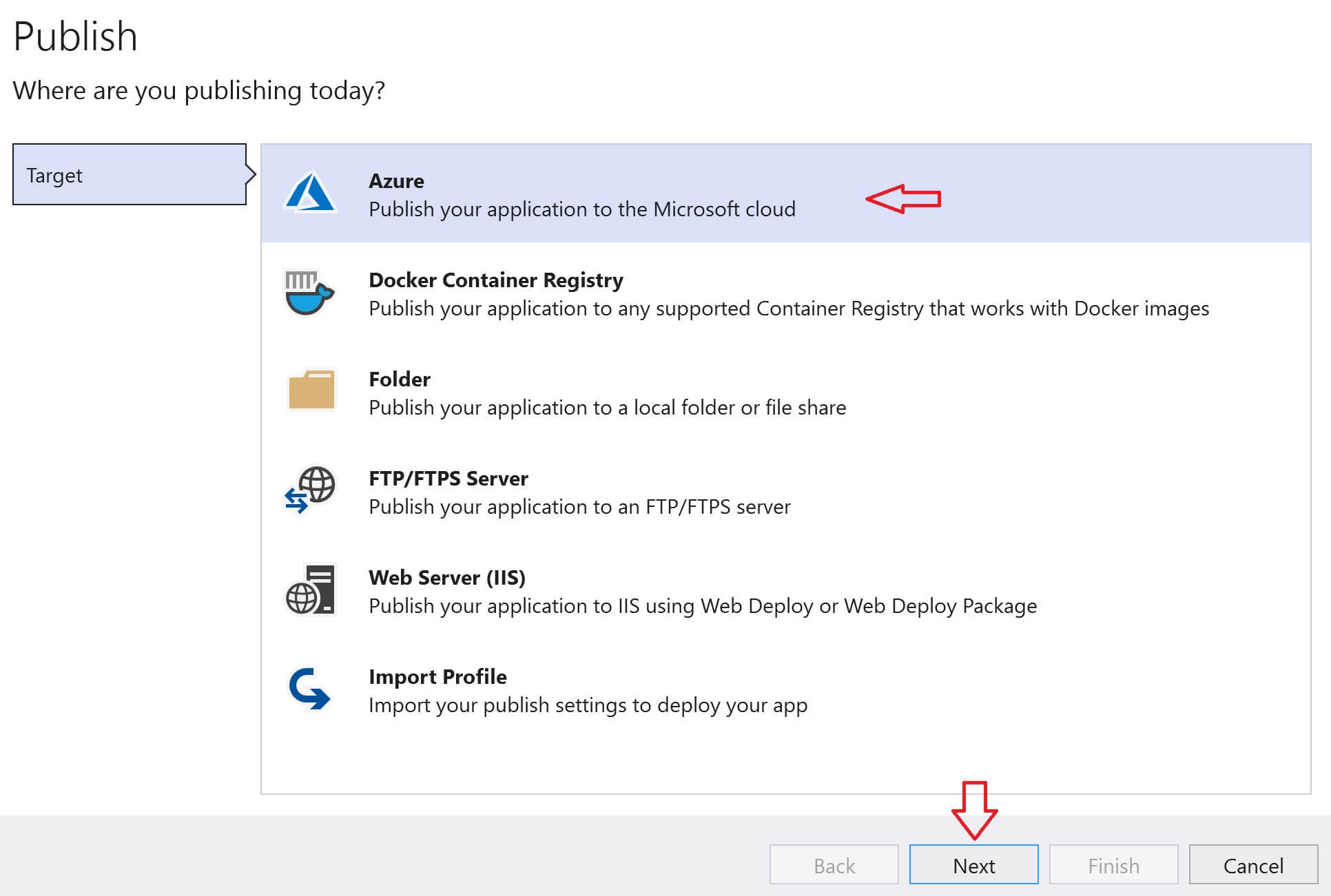Click the Docker whale container icon
The height and width of the screenshot is (896, 1331).
[310, 293]
